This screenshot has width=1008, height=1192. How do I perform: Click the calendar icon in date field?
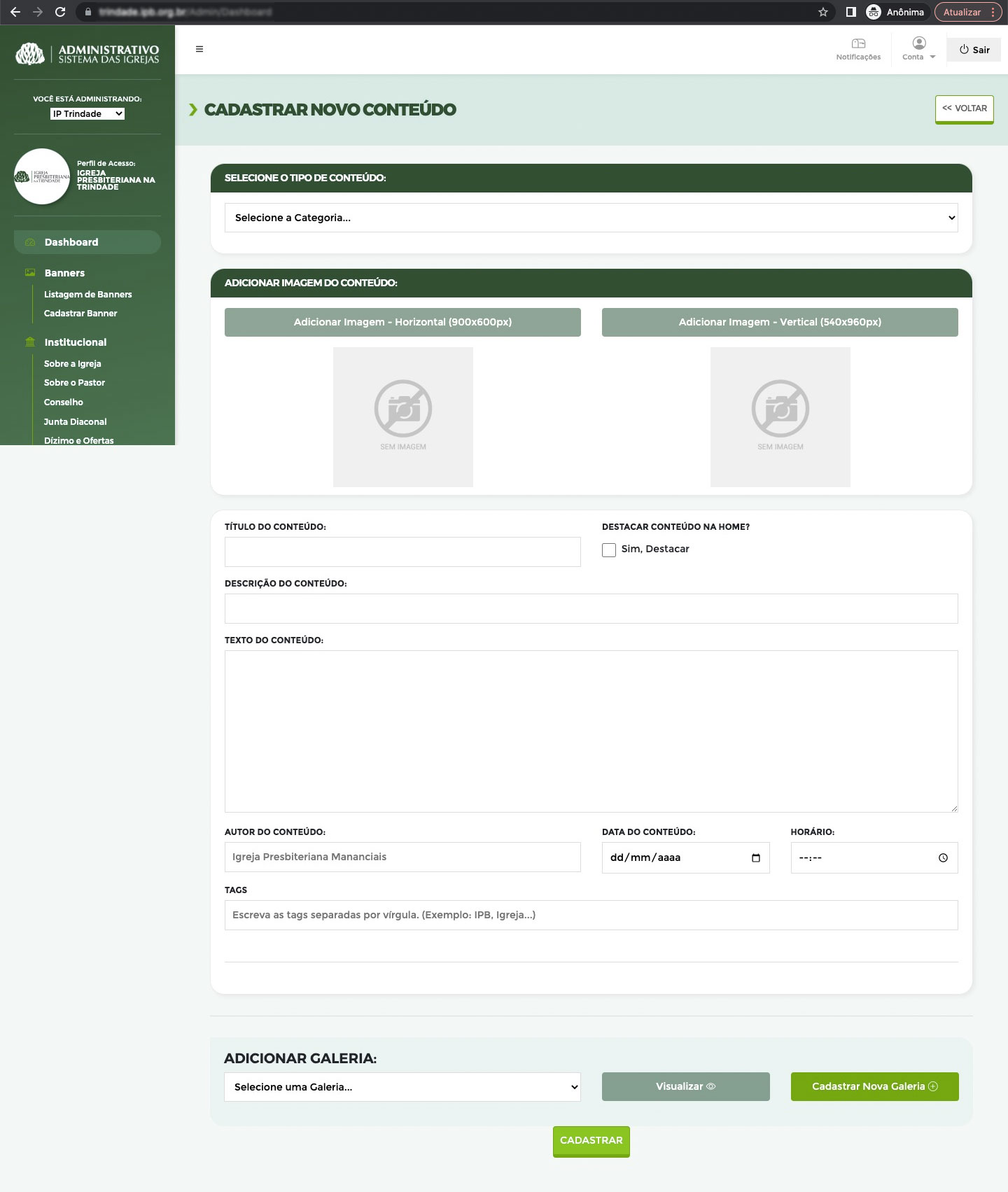coord(755,858)
